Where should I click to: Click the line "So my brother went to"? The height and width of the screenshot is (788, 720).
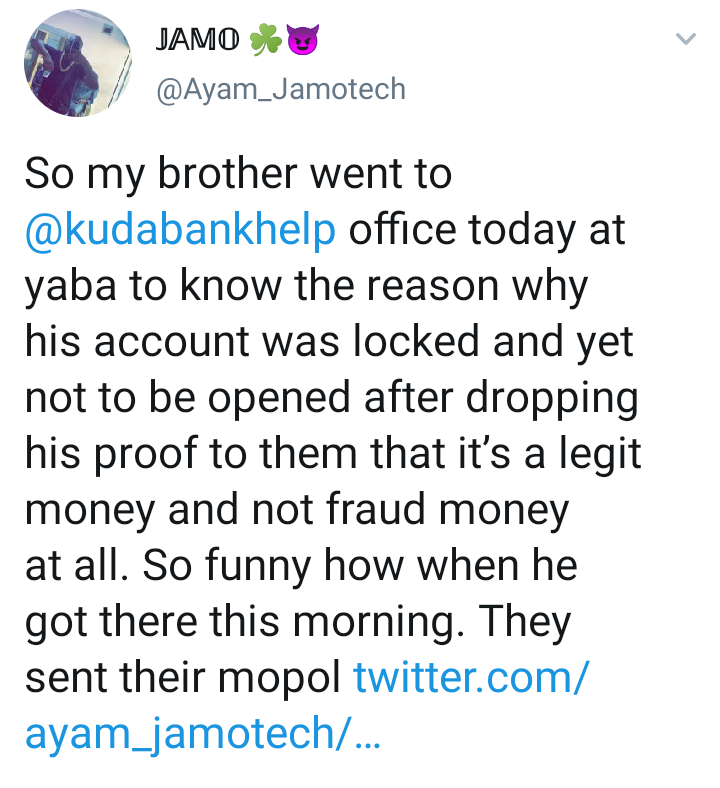238,175
